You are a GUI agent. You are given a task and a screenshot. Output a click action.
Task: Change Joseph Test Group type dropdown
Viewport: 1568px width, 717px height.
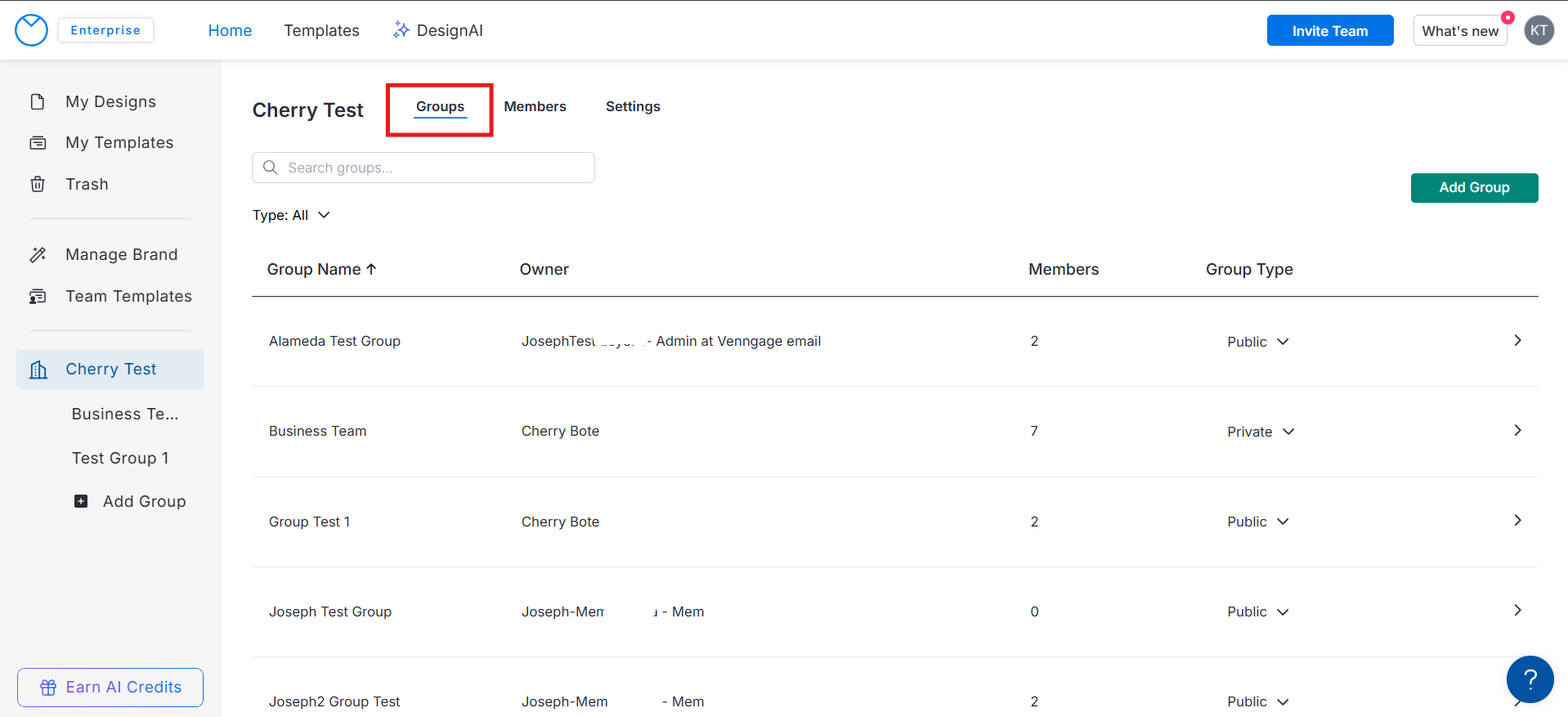click(x=1258, y=612)
